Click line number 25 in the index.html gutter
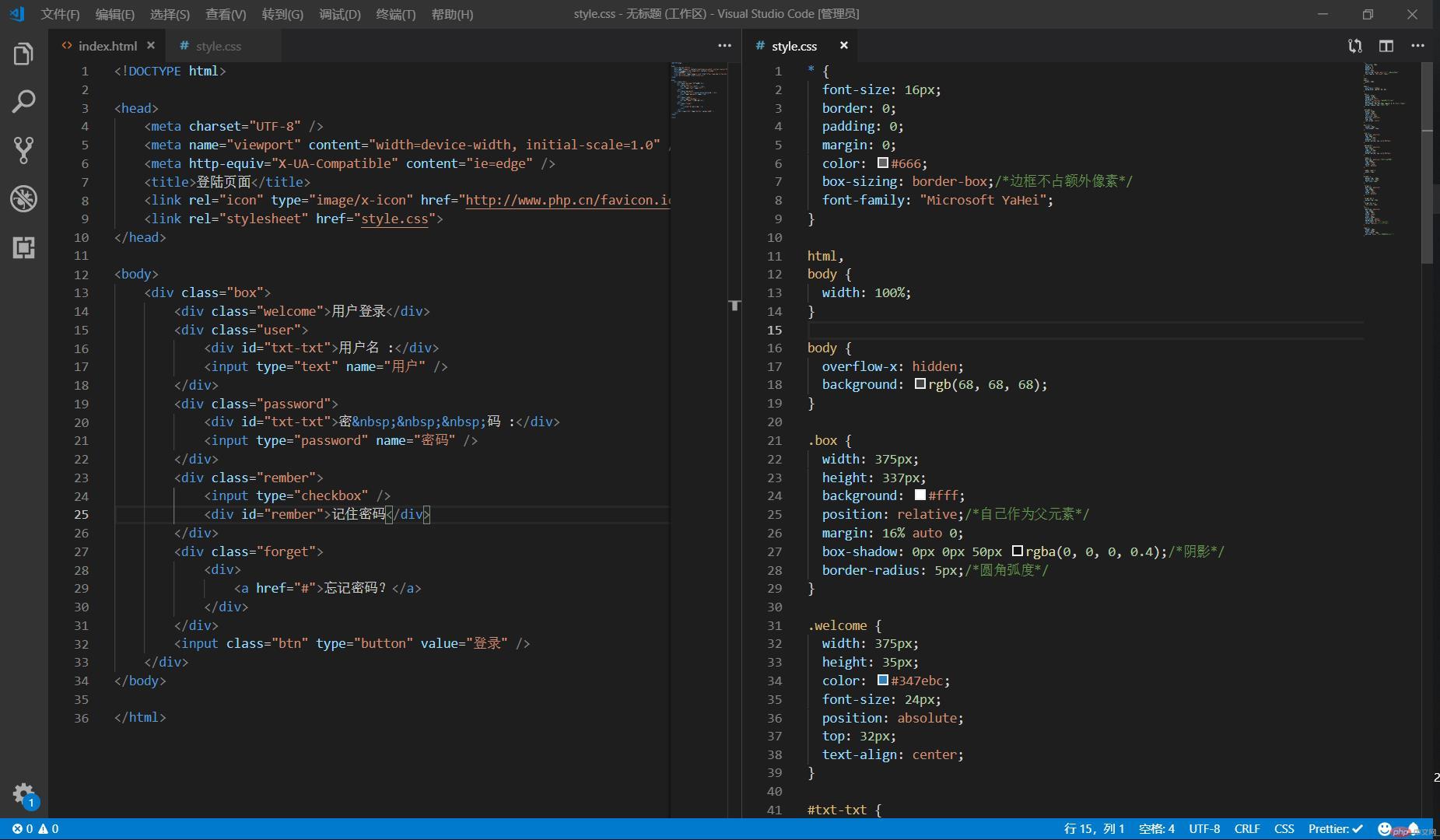1440x840 pixels. pyautogui.click(x=82, y=514)
